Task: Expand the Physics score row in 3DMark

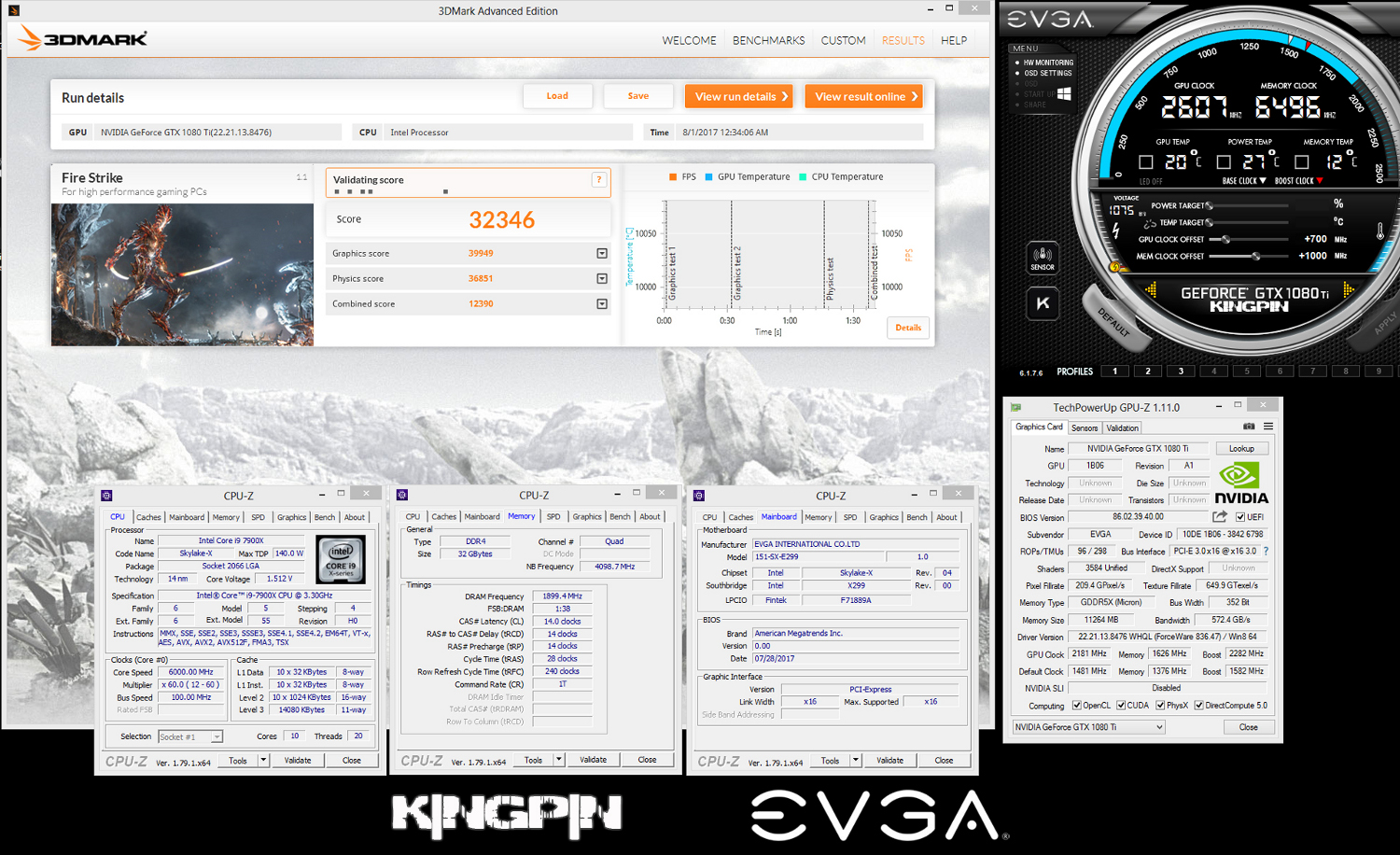Action: tap(602, 279)
